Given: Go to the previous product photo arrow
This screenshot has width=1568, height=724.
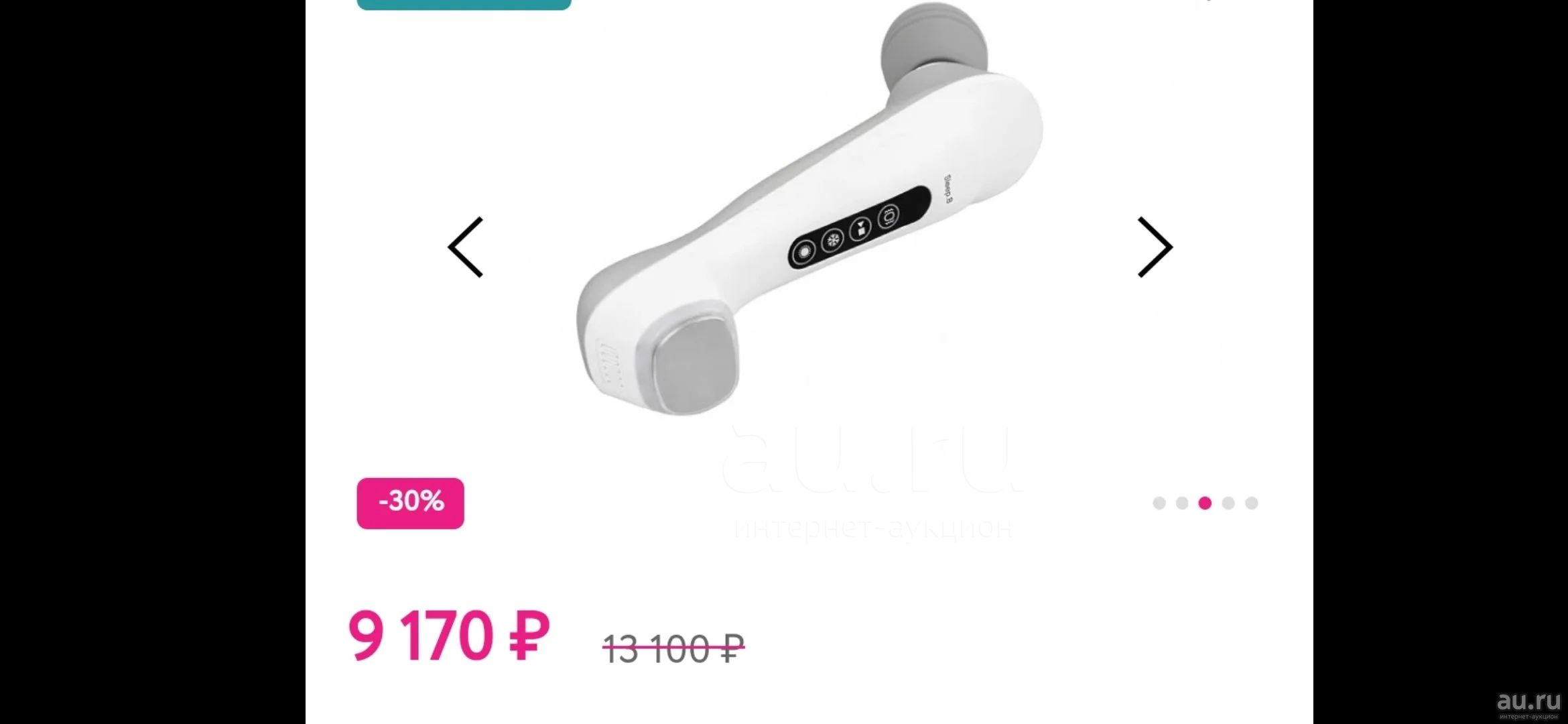Looking at the screenshot, I should (x=466, y=247).
